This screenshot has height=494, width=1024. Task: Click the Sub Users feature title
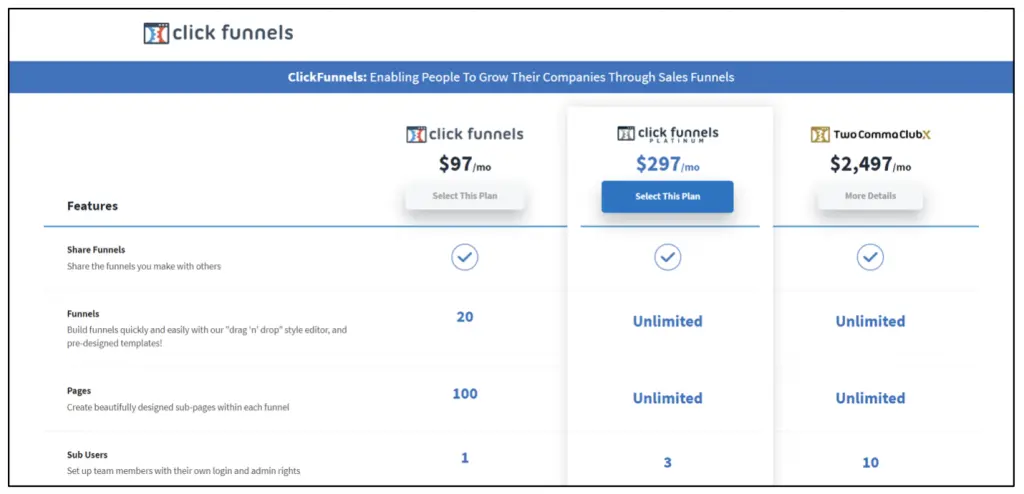87,454
